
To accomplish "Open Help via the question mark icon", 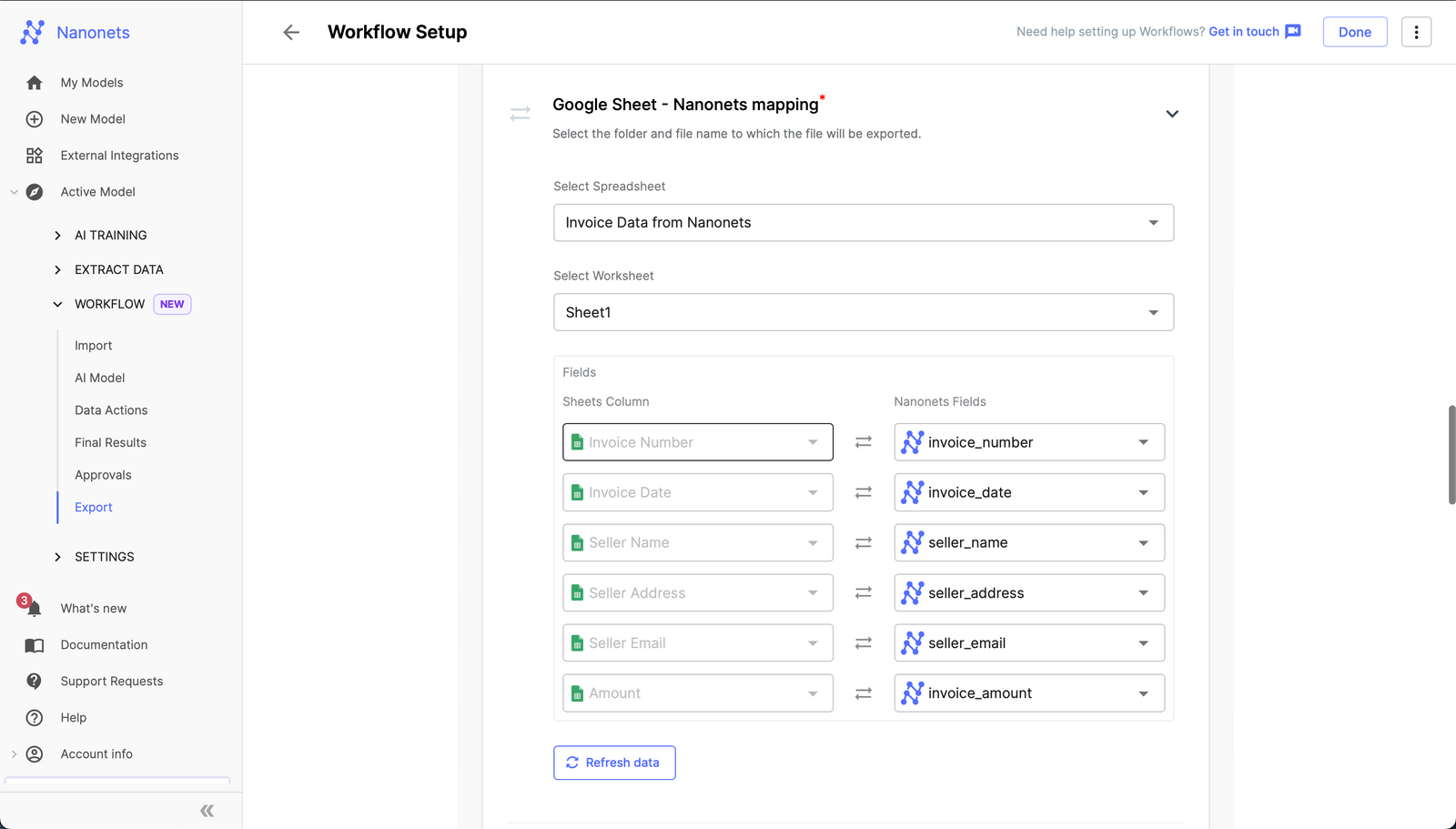I will pos(34,717).
